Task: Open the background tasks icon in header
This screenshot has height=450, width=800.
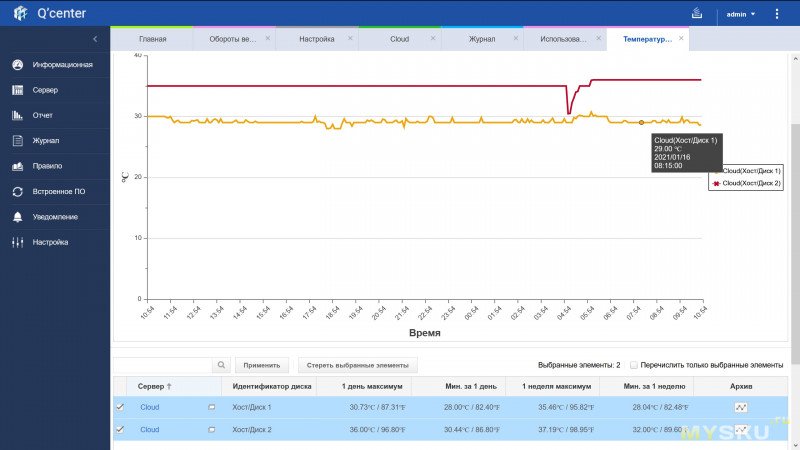Action: pyautogui.click(x=696, y=14)
